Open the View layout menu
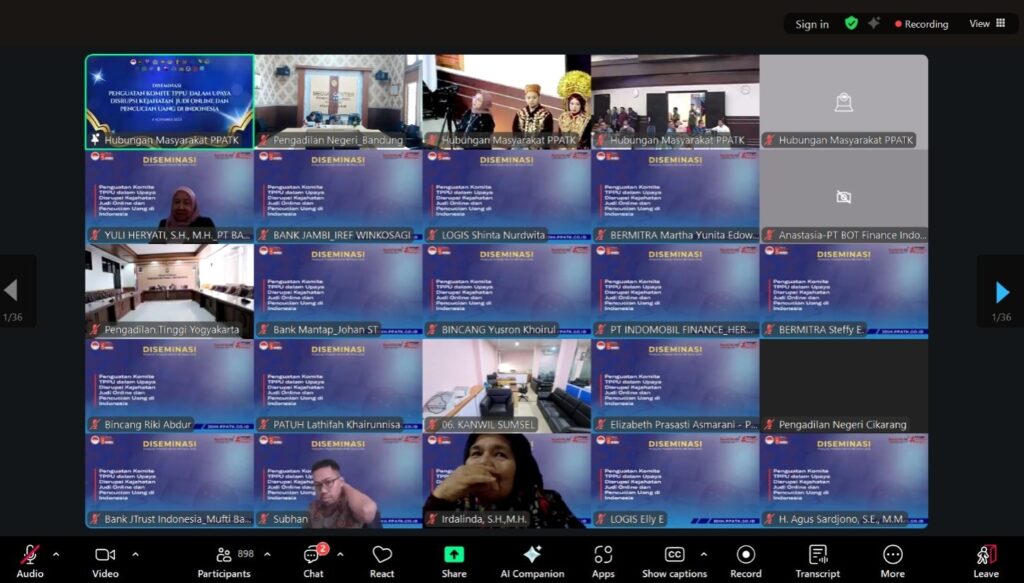 point(987,24)
